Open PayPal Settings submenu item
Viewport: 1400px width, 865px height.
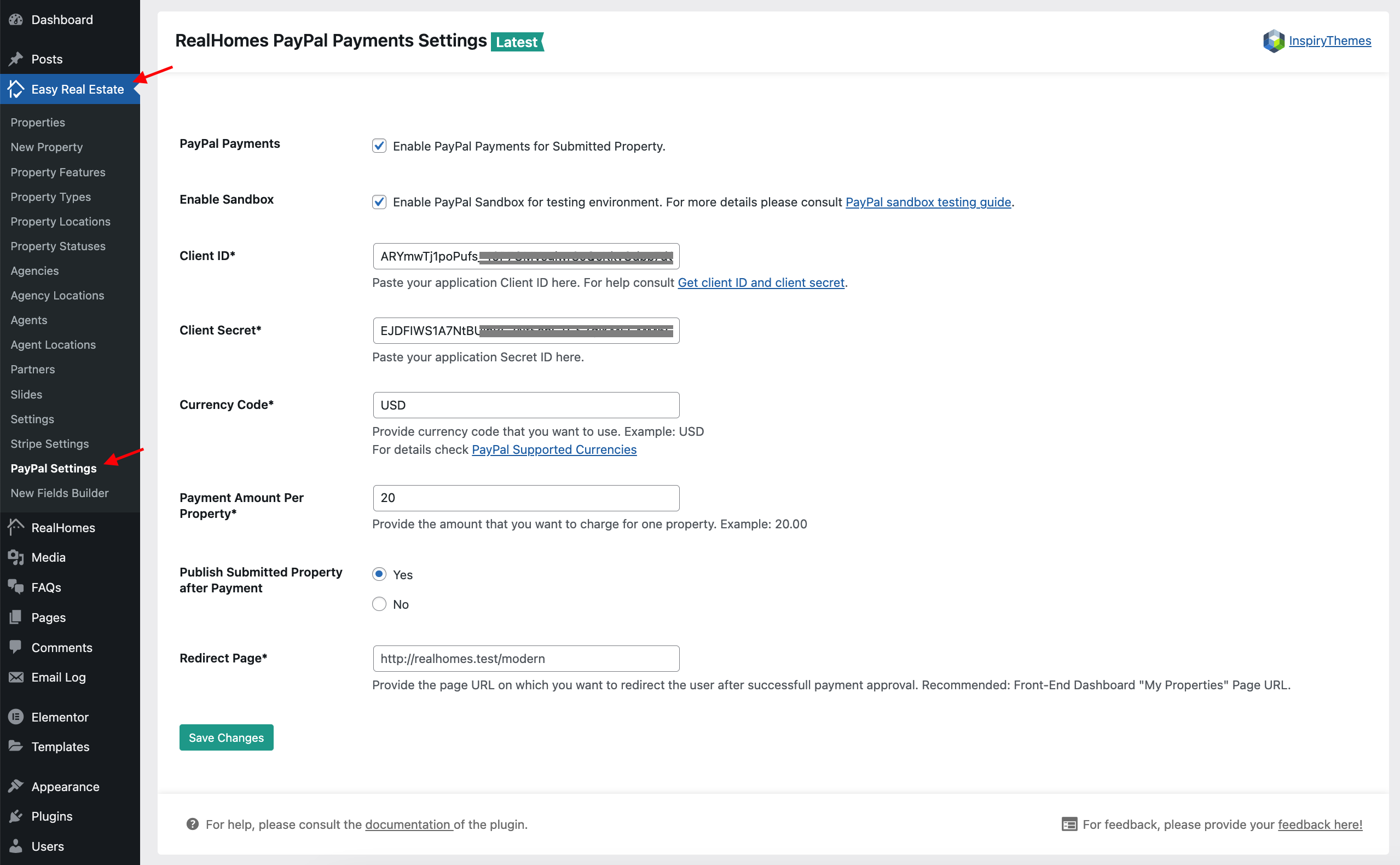click(x=54, y=468)
